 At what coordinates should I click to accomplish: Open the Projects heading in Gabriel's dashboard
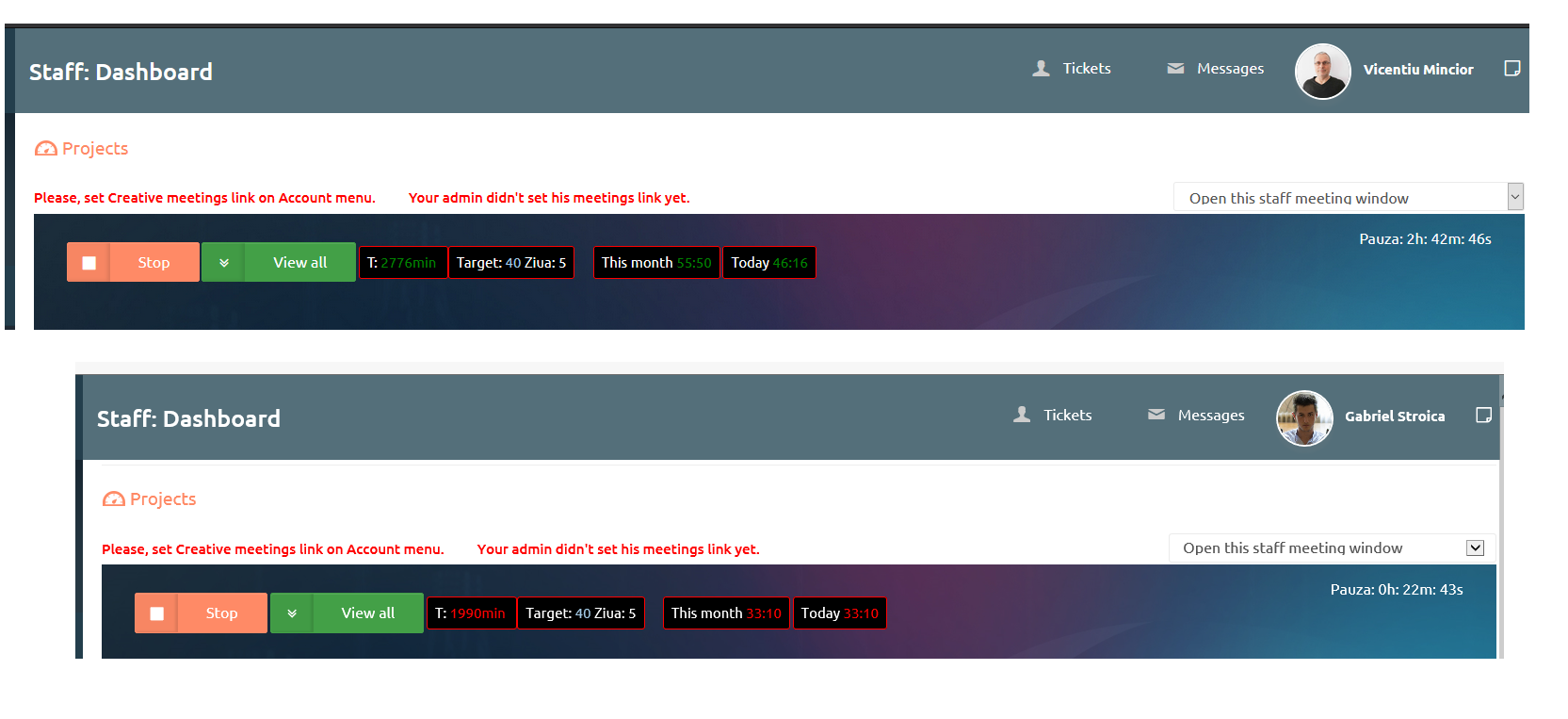click(x=163, y=499)
